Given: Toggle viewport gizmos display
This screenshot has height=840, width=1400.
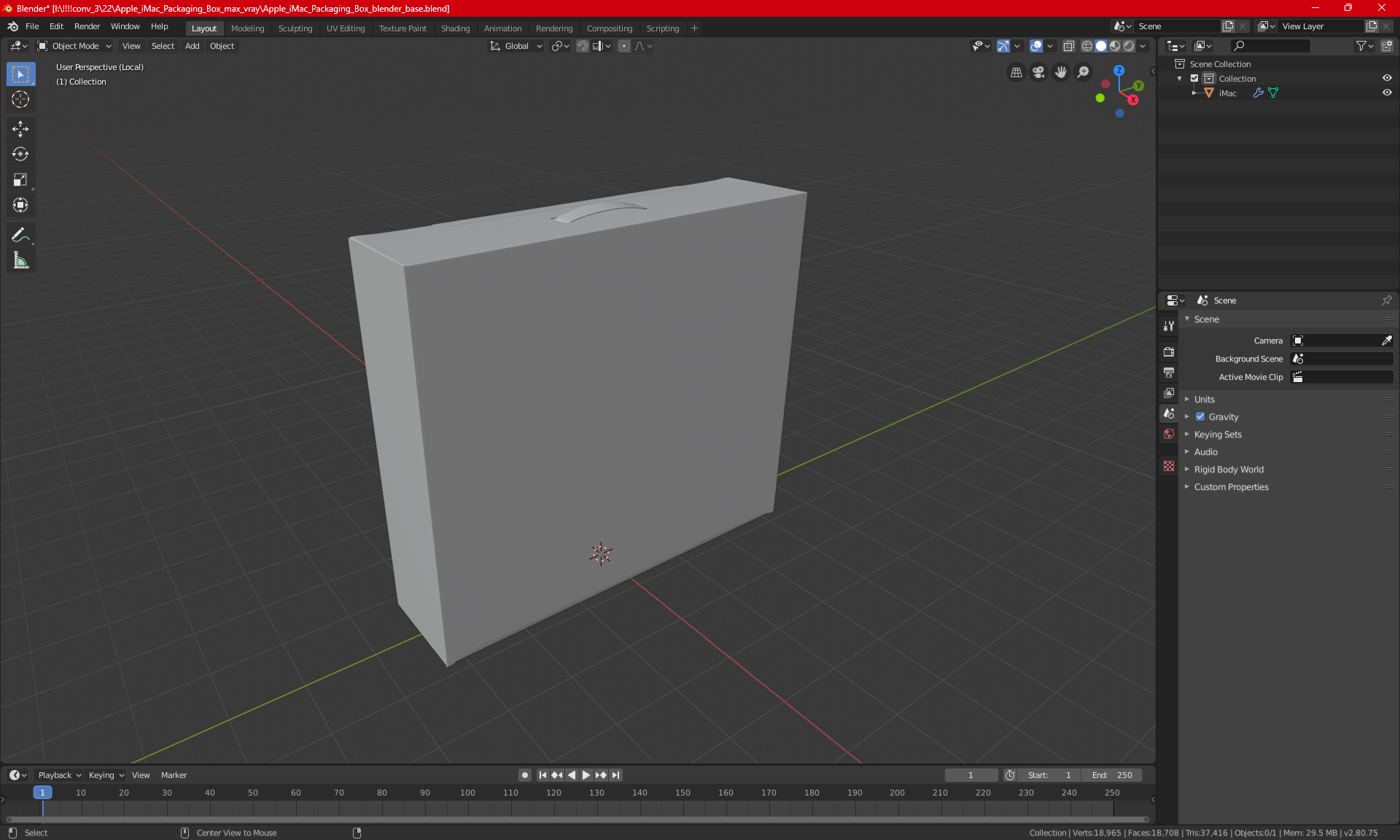Looking at the screenshot, I should click(1003, 46).
